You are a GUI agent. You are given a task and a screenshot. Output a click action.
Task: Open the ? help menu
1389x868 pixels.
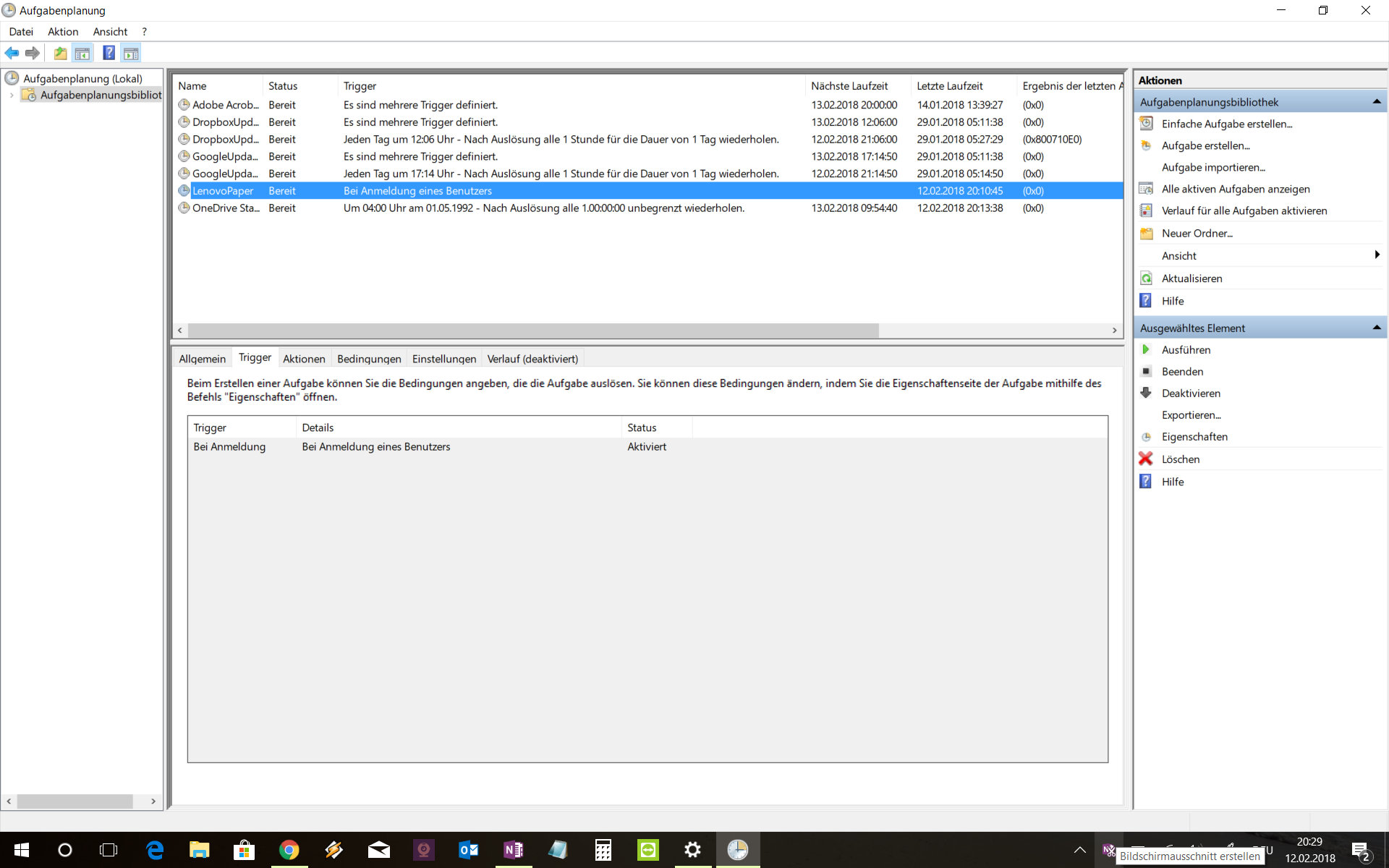coord(144,31)
